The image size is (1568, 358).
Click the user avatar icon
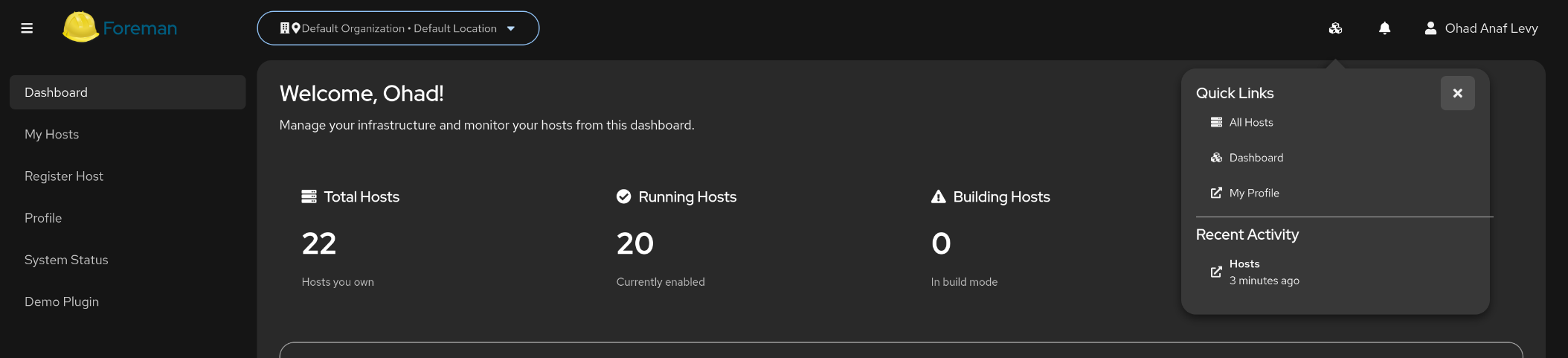coord(1430,28)
